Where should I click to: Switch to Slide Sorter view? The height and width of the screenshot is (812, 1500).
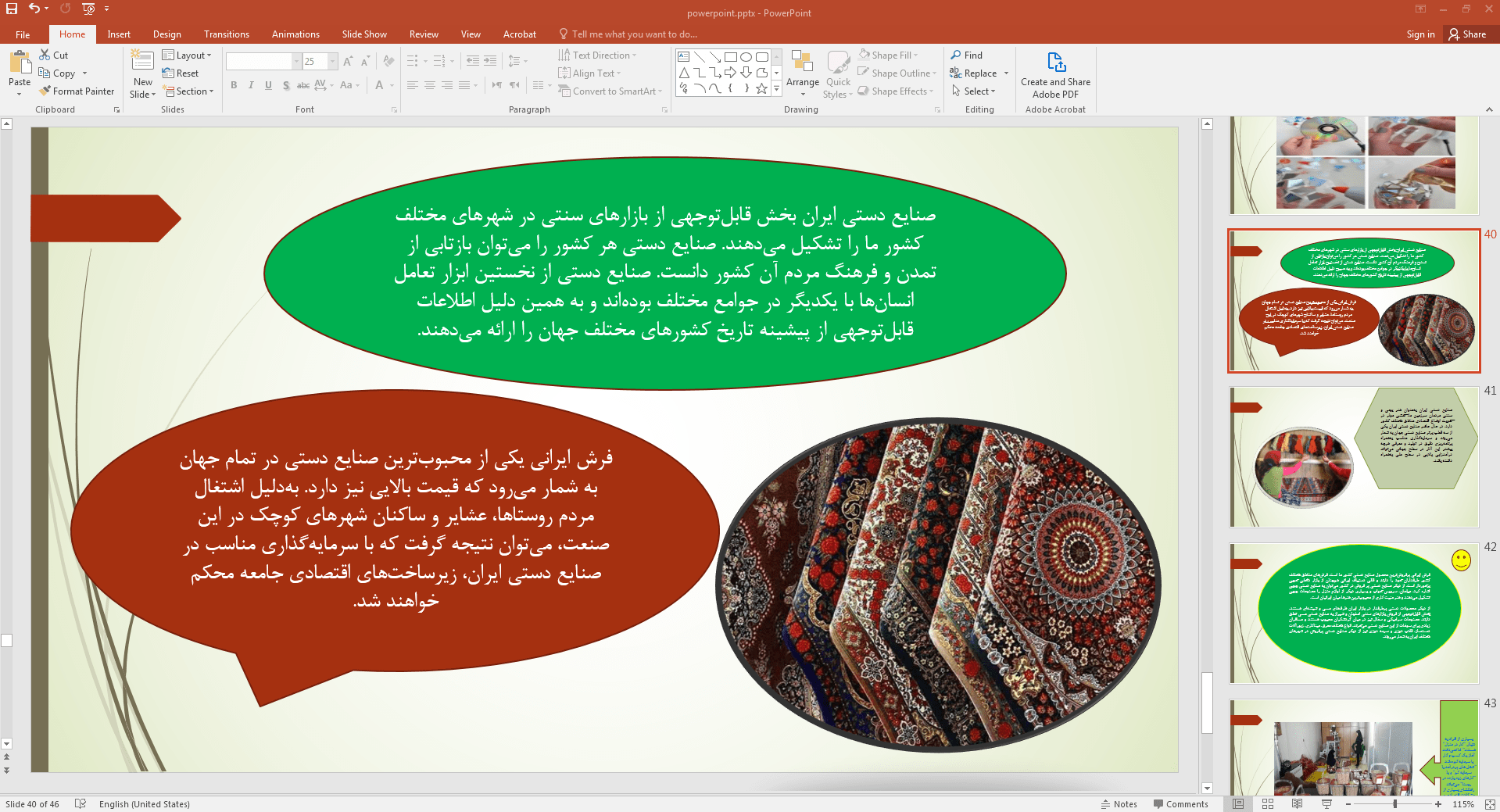point(1268,804)
